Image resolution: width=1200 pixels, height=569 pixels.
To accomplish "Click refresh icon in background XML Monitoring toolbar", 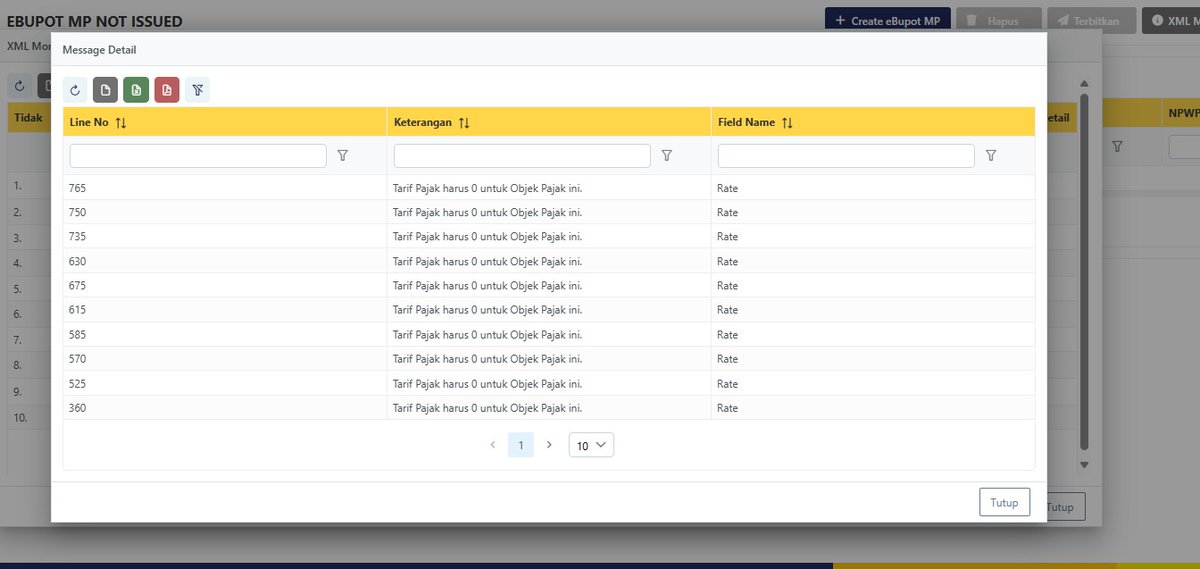I will pos(20,86).
